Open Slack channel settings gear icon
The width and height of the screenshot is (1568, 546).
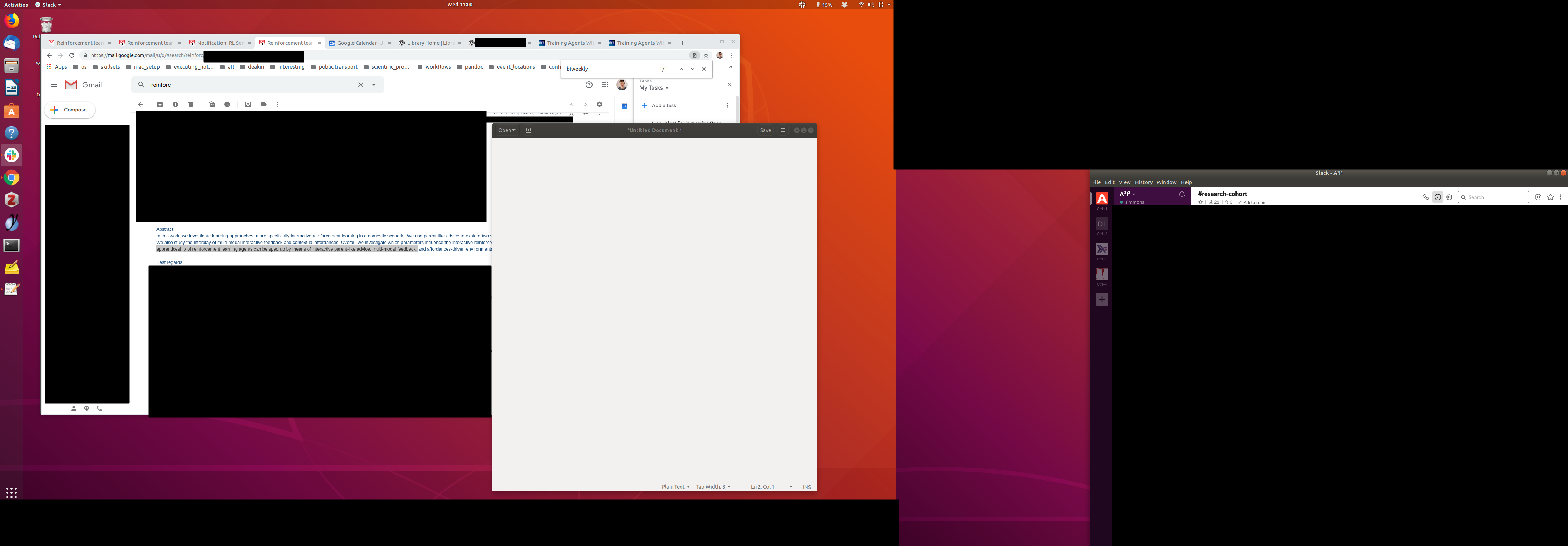[1449, 197]
